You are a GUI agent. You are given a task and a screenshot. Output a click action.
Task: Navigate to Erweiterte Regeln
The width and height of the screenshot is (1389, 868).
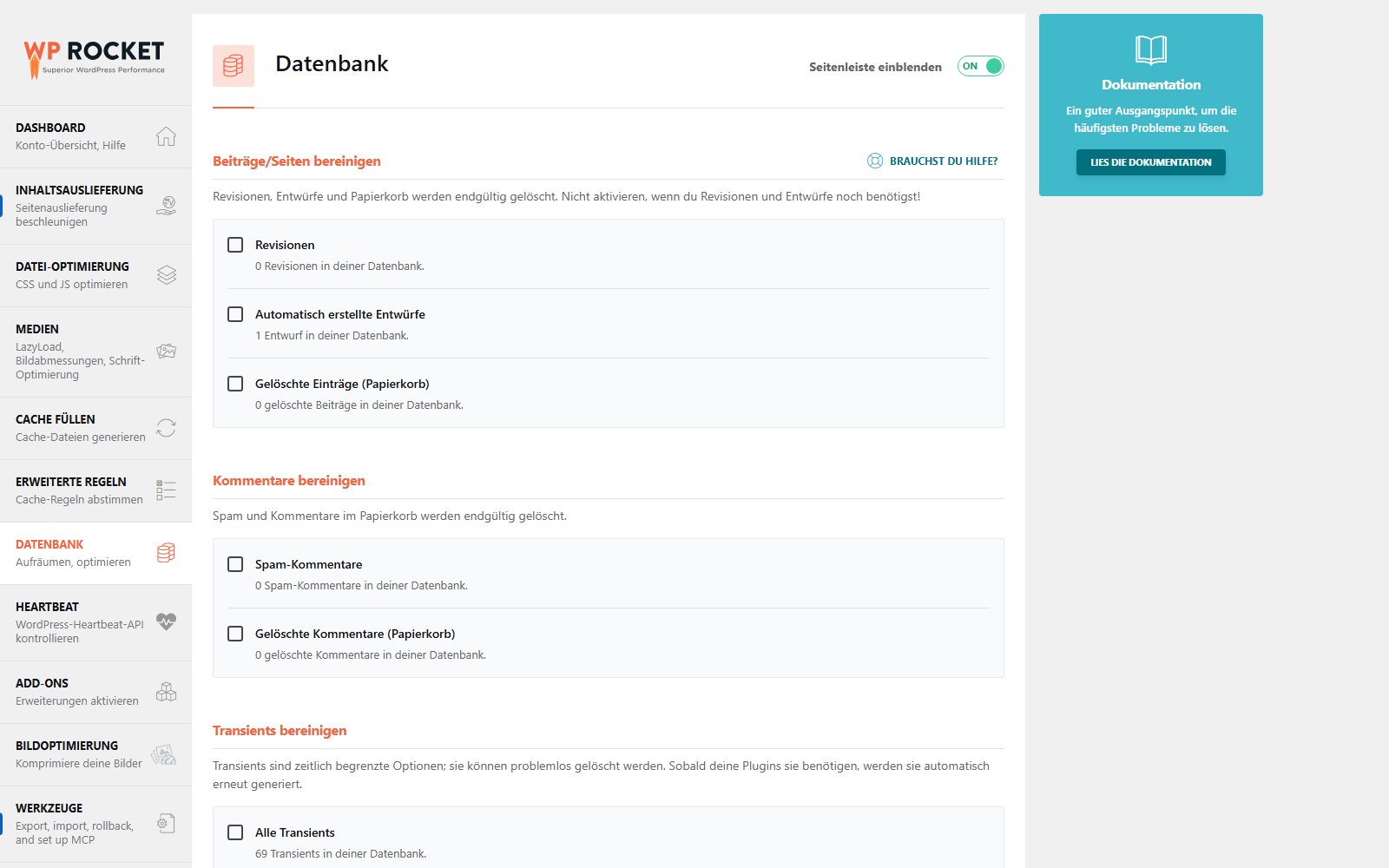coord(95,490)
